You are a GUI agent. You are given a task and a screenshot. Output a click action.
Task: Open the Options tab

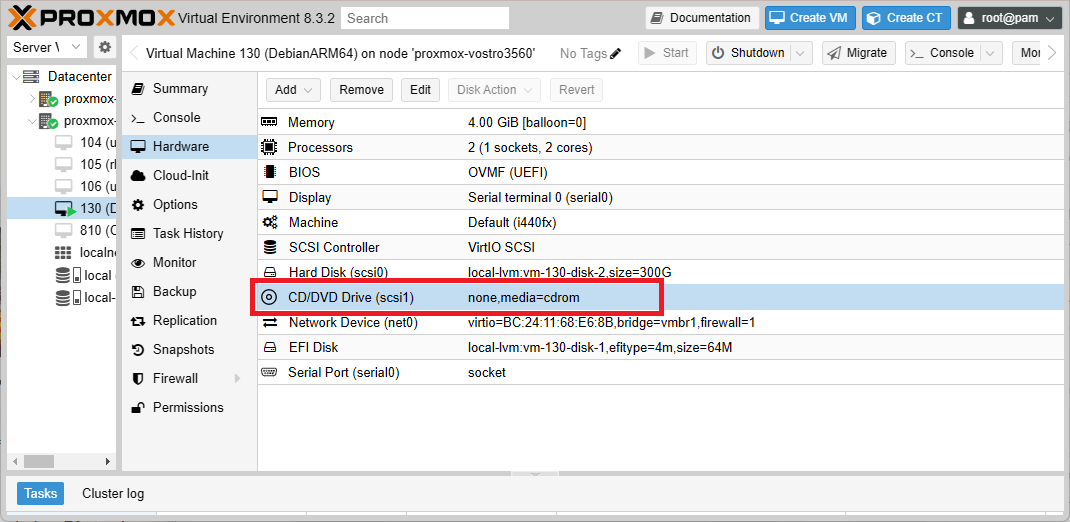click(189, 205)
